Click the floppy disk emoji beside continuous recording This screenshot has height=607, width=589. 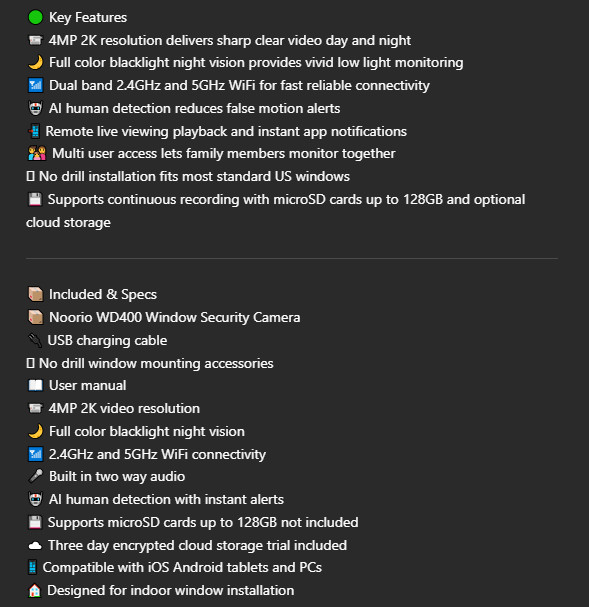pyautogui.click(x=35, y=200)
